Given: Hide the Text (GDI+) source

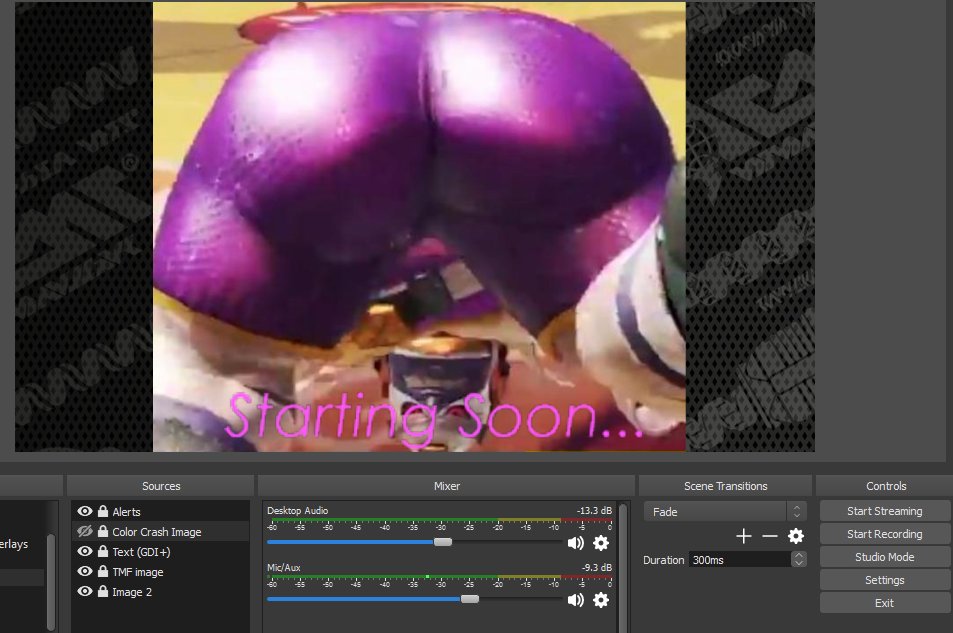Looking at the screenshot, I should [x=84, y=552].
